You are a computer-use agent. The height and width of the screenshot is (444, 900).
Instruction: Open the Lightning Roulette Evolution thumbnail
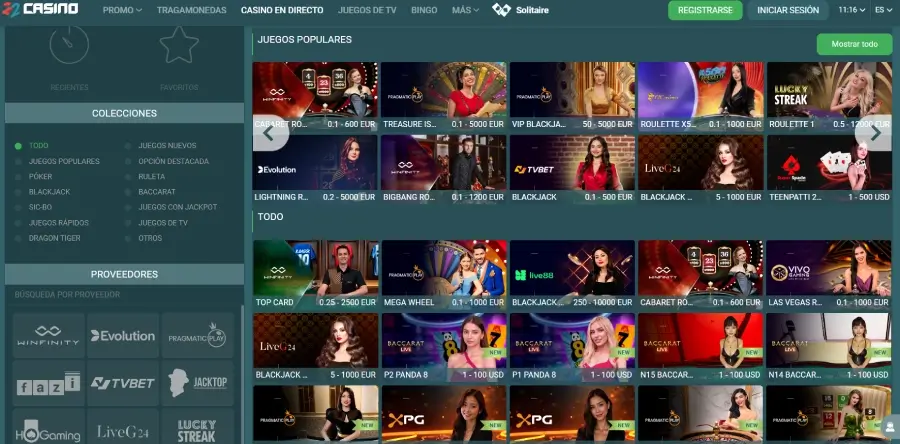point(315,163)
